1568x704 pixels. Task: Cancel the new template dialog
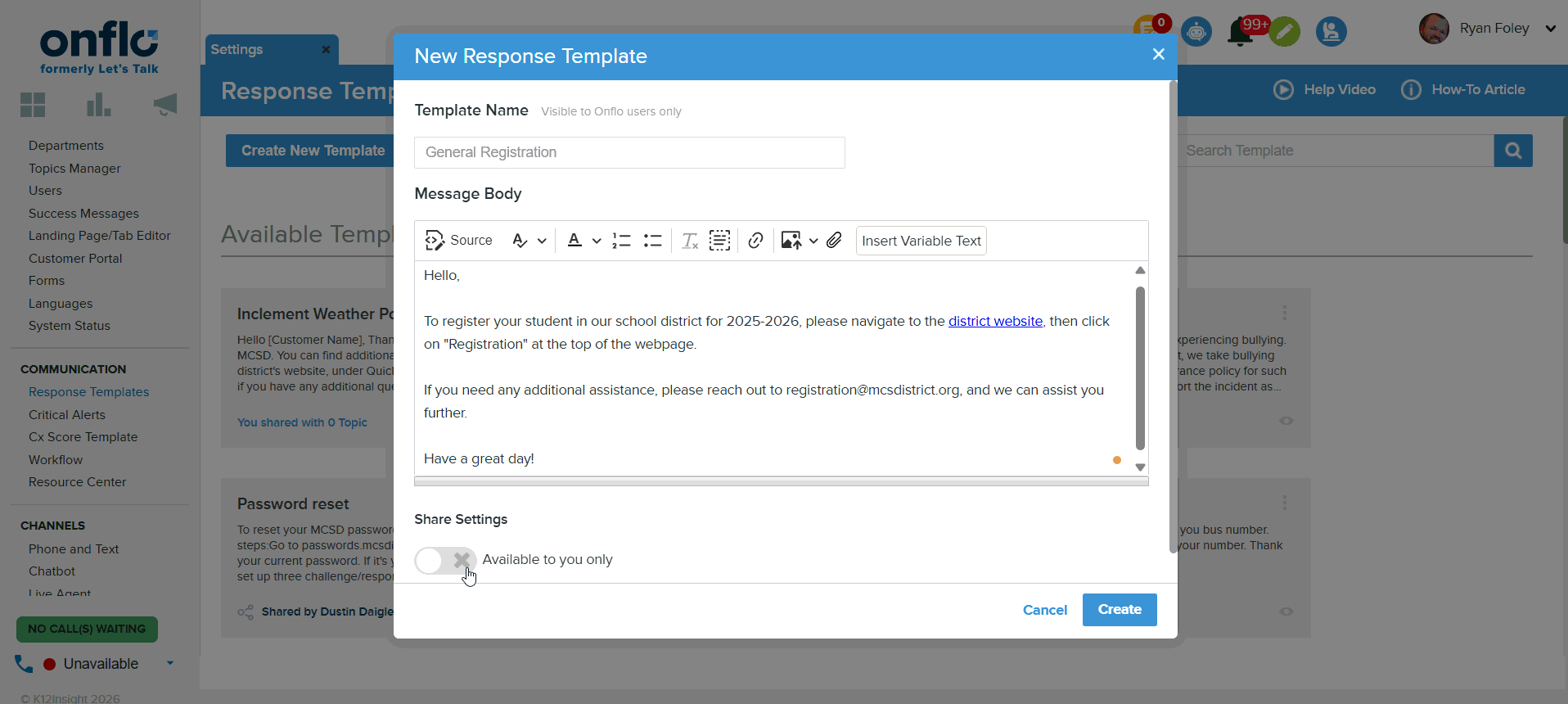(1044, 611)
